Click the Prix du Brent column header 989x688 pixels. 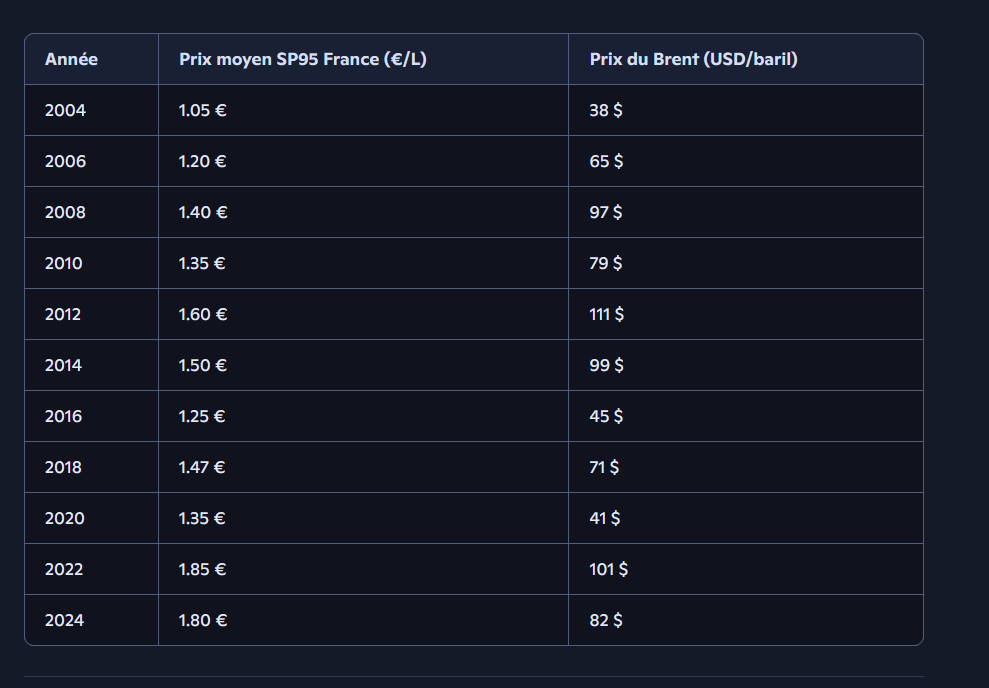click(693, 60)
